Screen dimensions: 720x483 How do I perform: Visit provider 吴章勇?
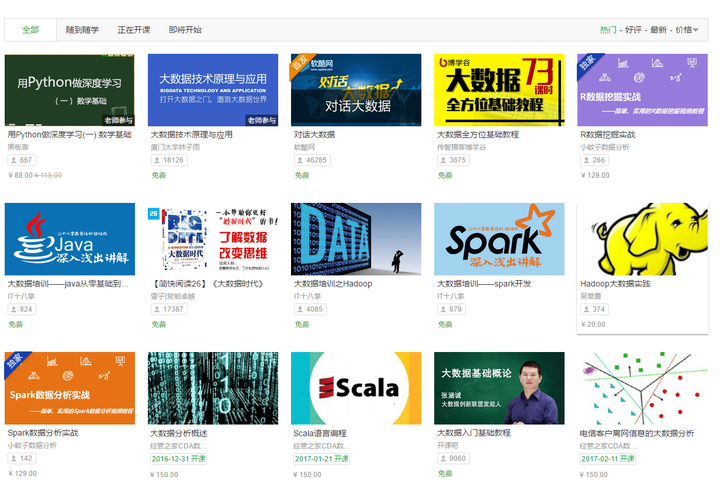pos(591,297)
